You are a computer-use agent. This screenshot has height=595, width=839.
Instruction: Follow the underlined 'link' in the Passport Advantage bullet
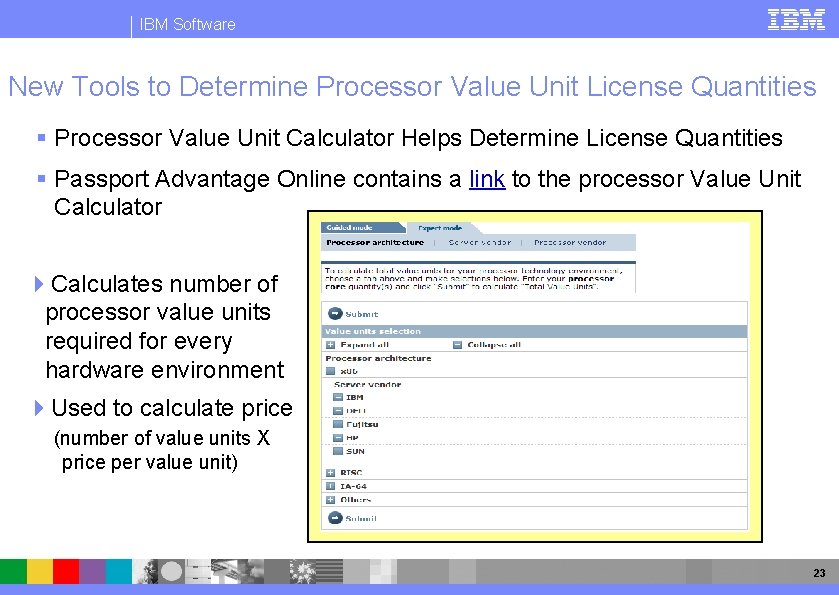coord(487,179)
